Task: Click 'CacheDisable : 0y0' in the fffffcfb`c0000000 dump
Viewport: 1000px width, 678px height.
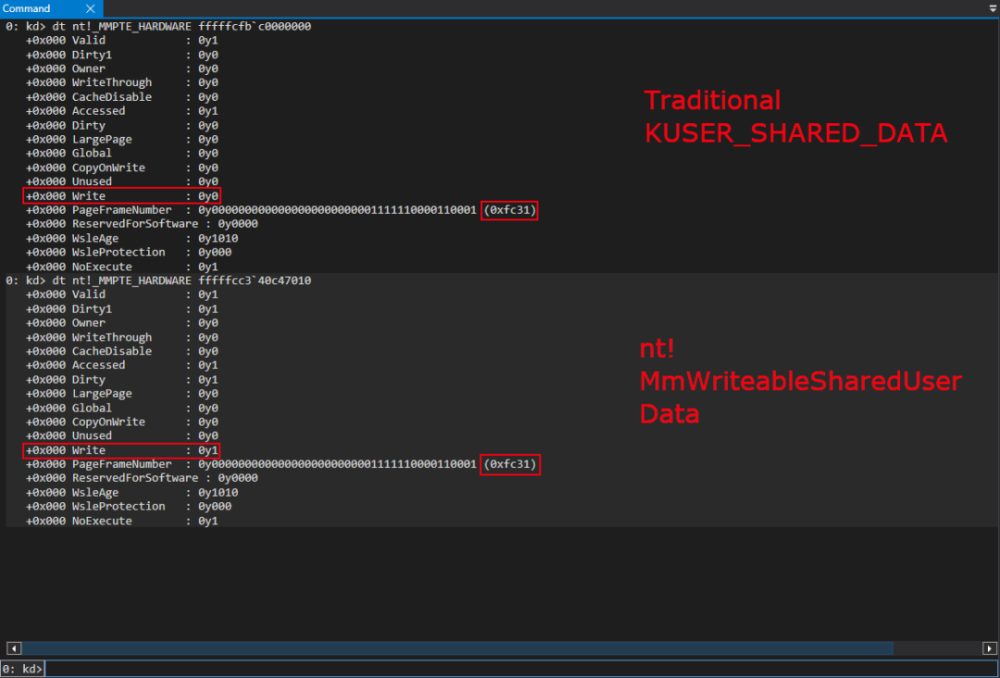Action: click(122, 97)
